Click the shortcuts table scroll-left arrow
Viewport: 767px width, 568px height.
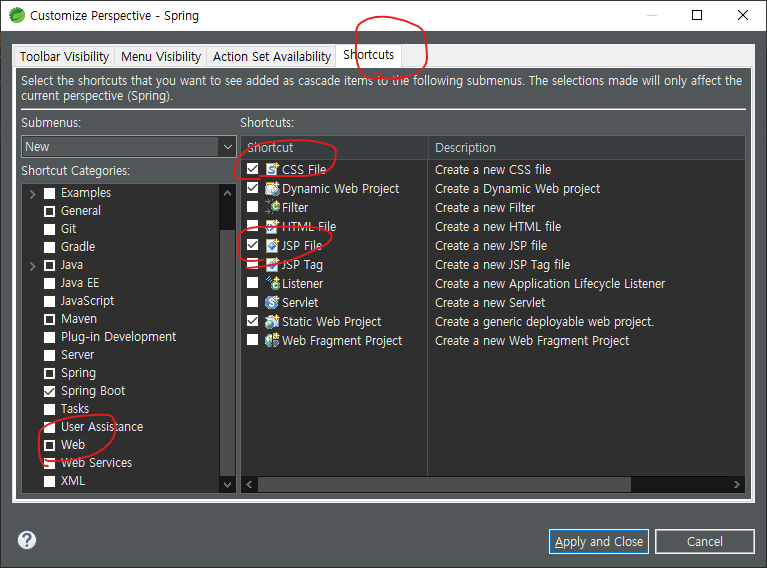click(x=249, y=484)
